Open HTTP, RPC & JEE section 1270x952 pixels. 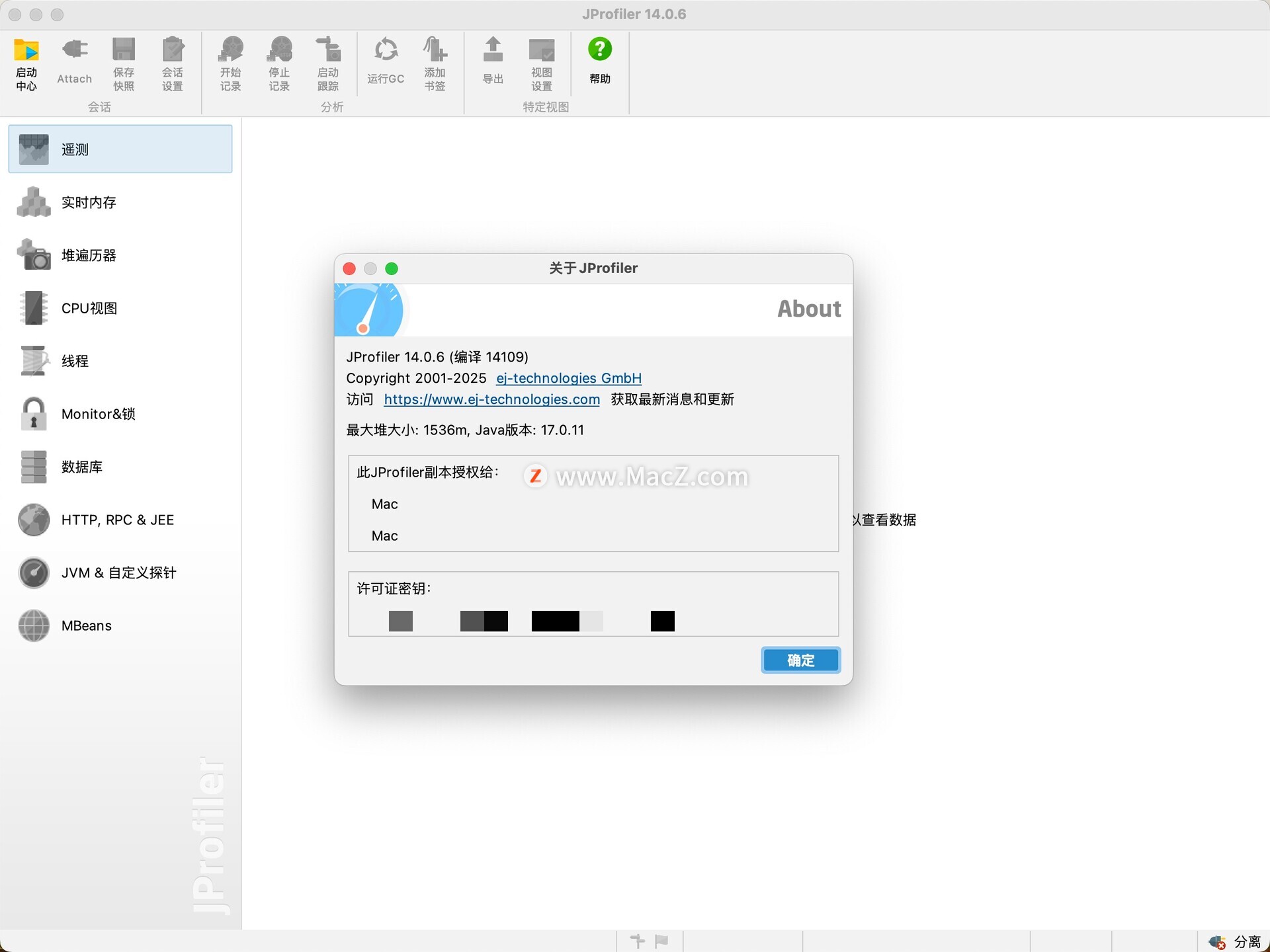tap(120, 520)
